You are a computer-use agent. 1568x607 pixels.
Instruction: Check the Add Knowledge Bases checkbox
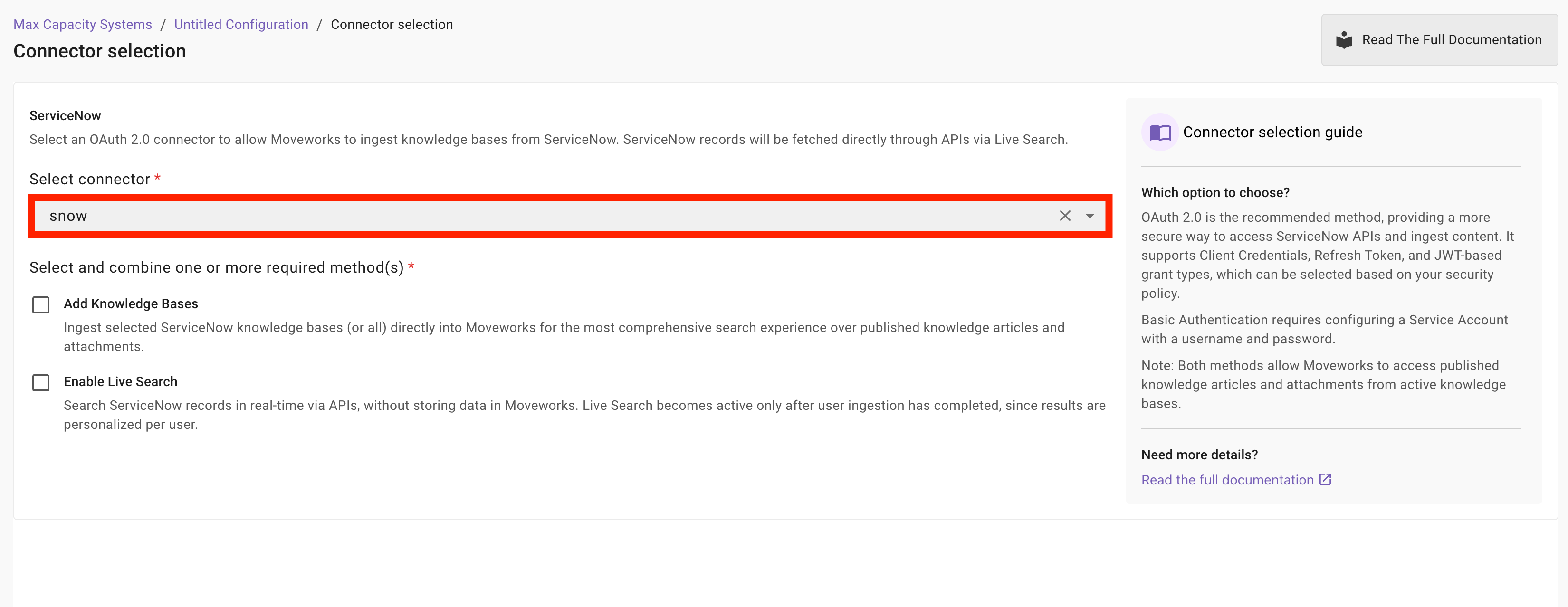[x=41, y=304]
